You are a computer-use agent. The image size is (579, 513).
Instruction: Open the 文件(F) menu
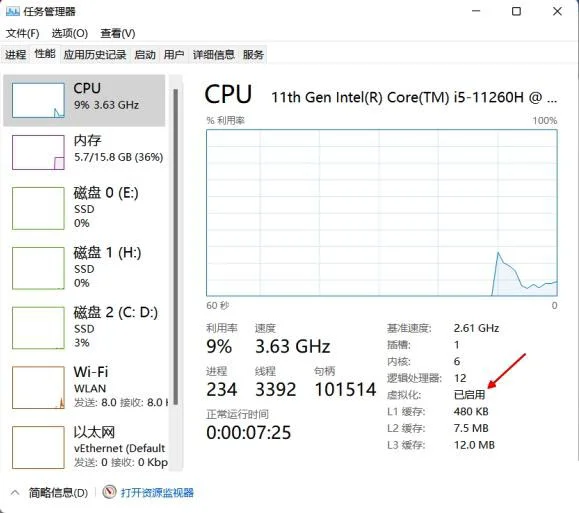[23, 34]
